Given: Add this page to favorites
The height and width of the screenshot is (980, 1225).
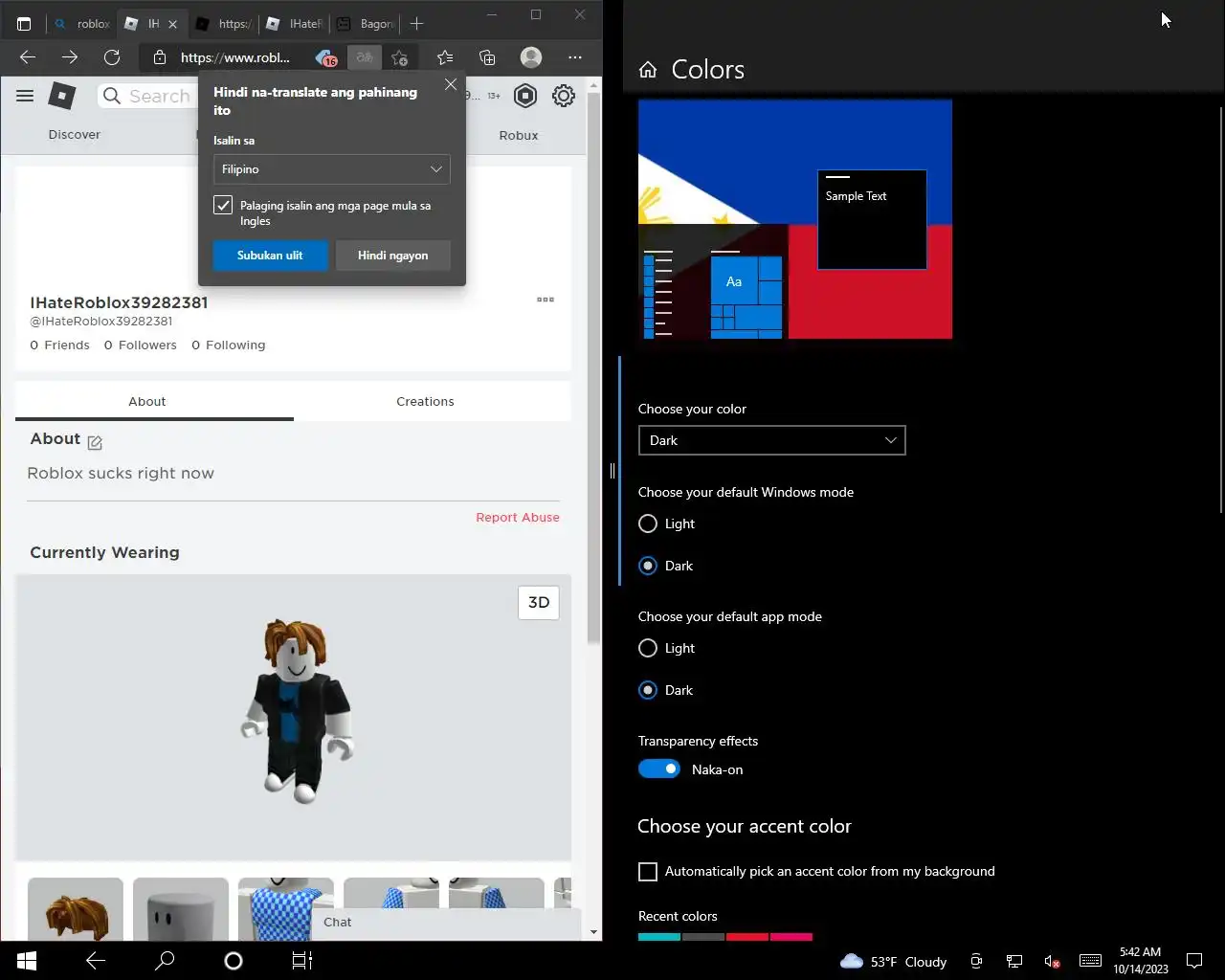Looking at the screenshot, I should click(x=400, y=57).
